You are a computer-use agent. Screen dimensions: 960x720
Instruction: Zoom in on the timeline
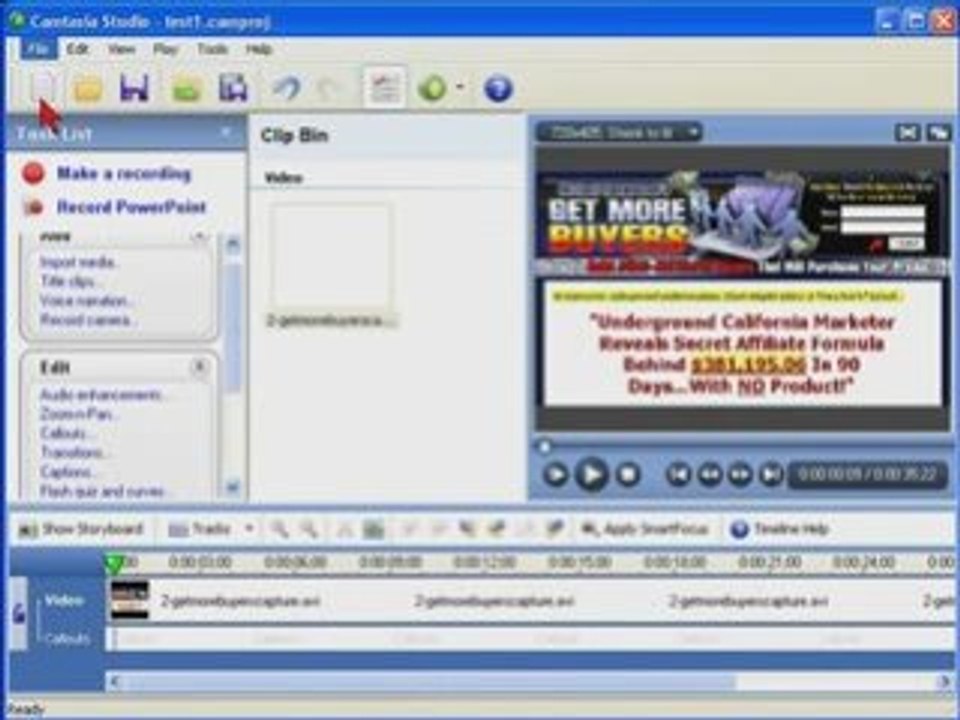[x=279, y=529]
